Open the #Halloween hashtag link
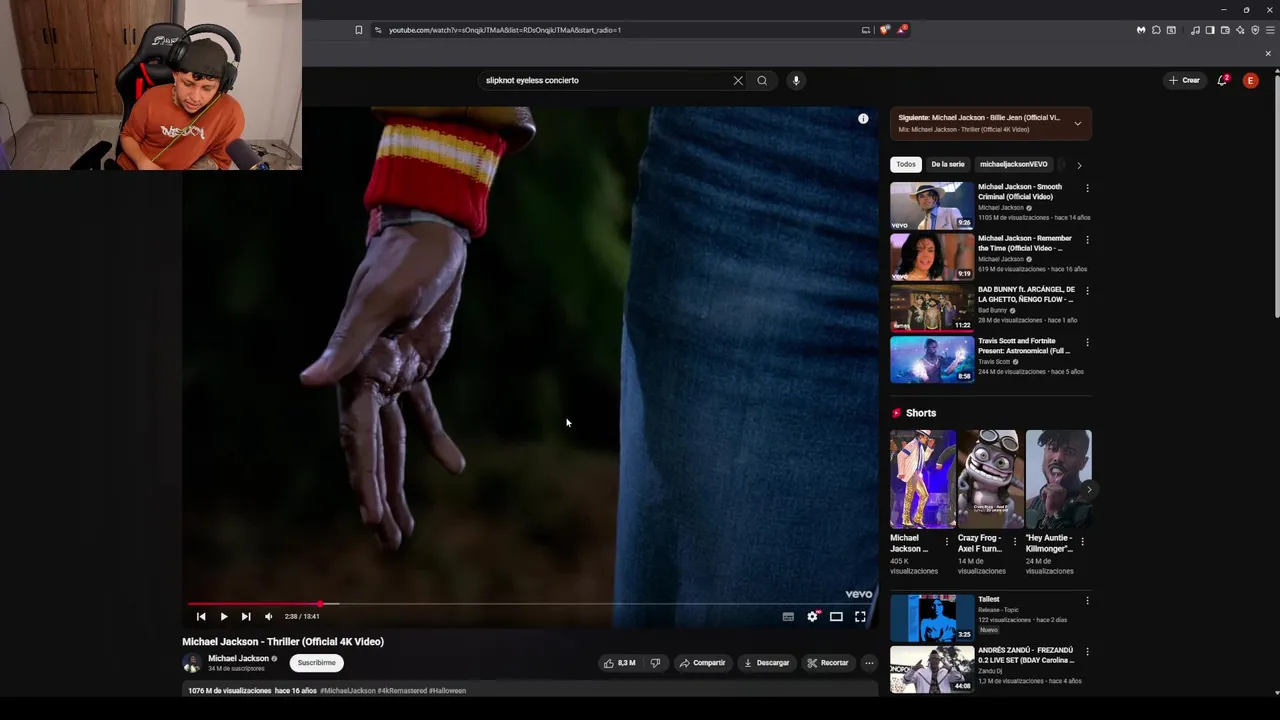The width and height of the screenshot is (1280, 720). 447,690
